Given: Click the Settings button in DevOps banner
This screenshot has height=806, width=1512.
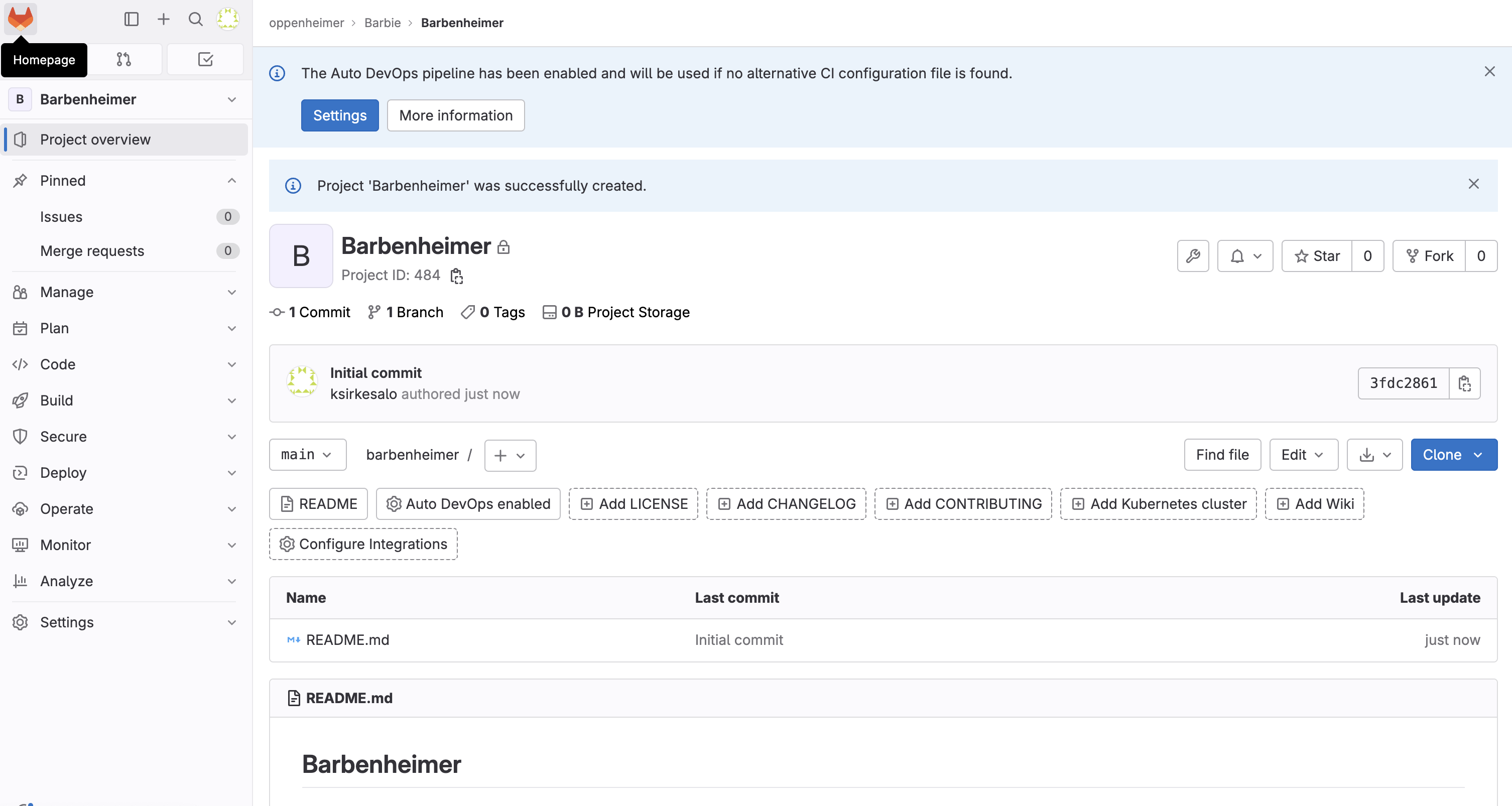Looking at the screenshot, I should click(340, 115).
